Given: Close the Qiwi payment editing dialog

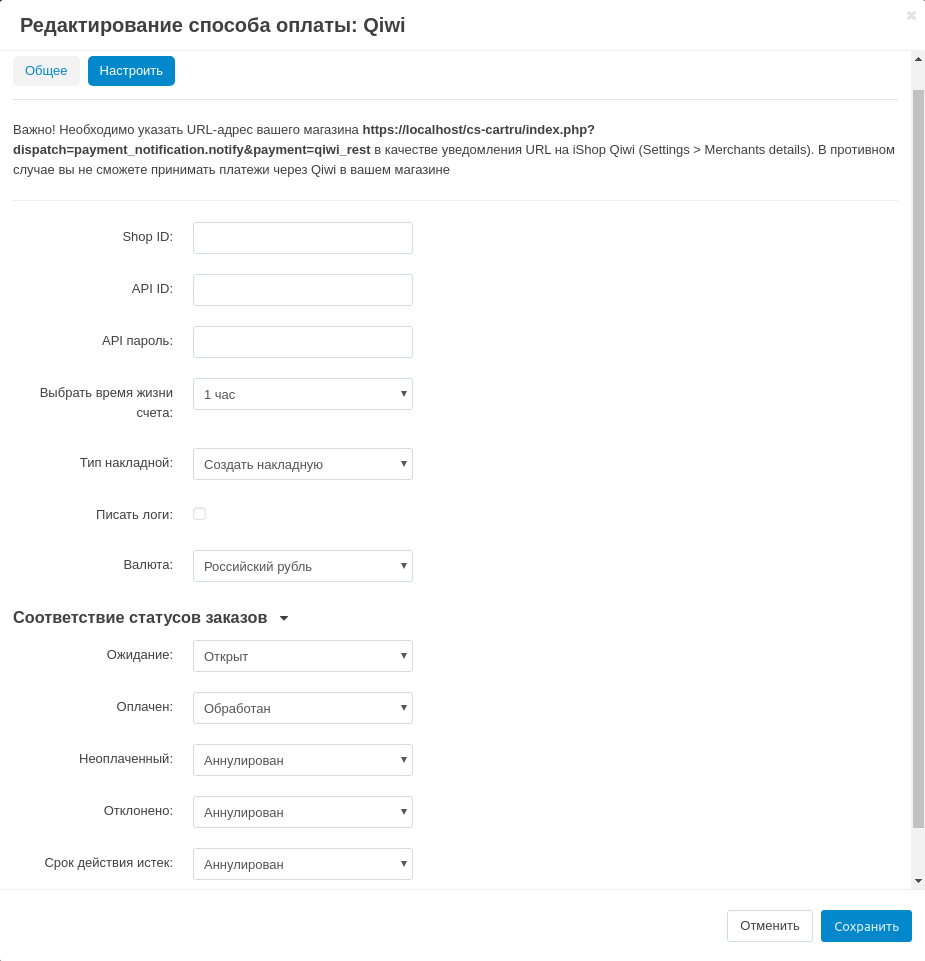Looking at the screenshot, I should point(911,15).
